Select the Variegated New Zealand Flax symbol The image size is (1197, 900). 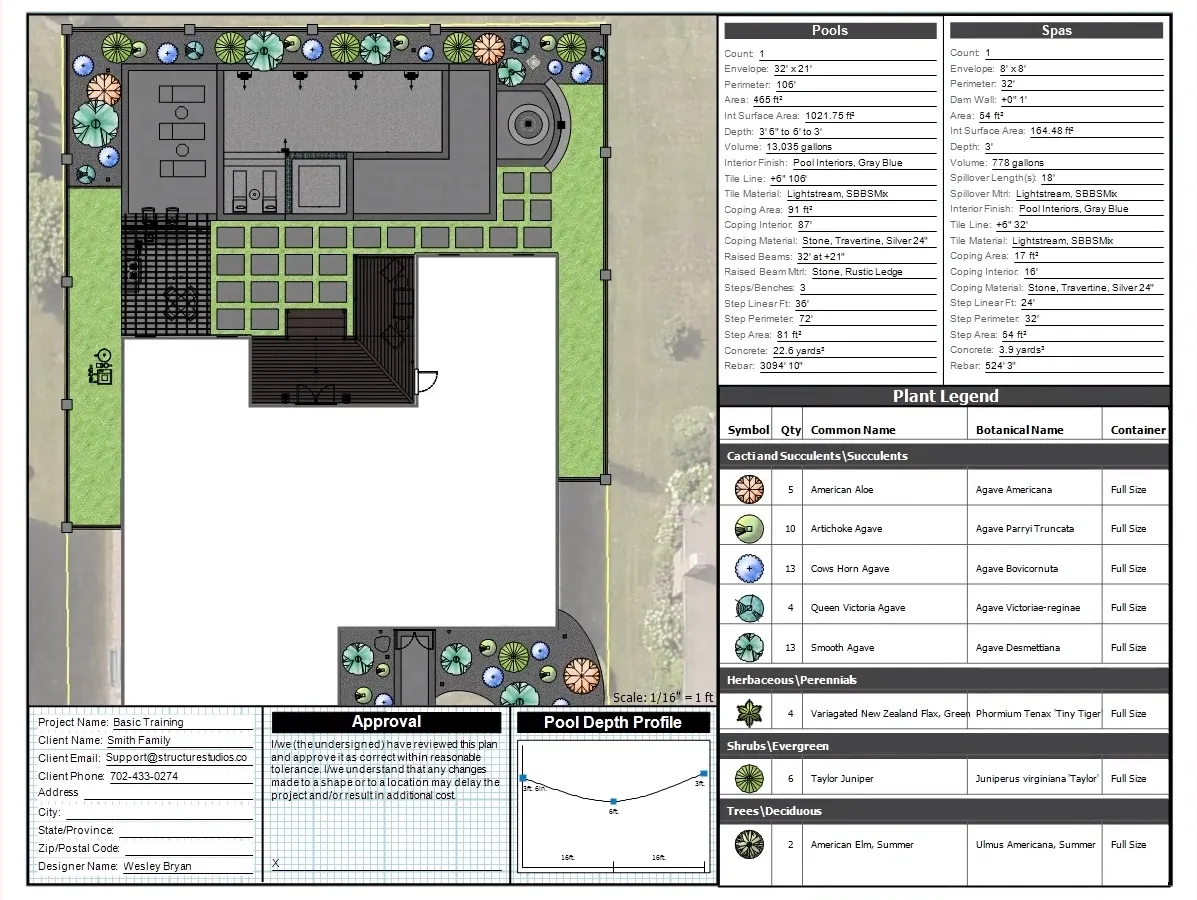pyautogui.click(x=748, y=713)
